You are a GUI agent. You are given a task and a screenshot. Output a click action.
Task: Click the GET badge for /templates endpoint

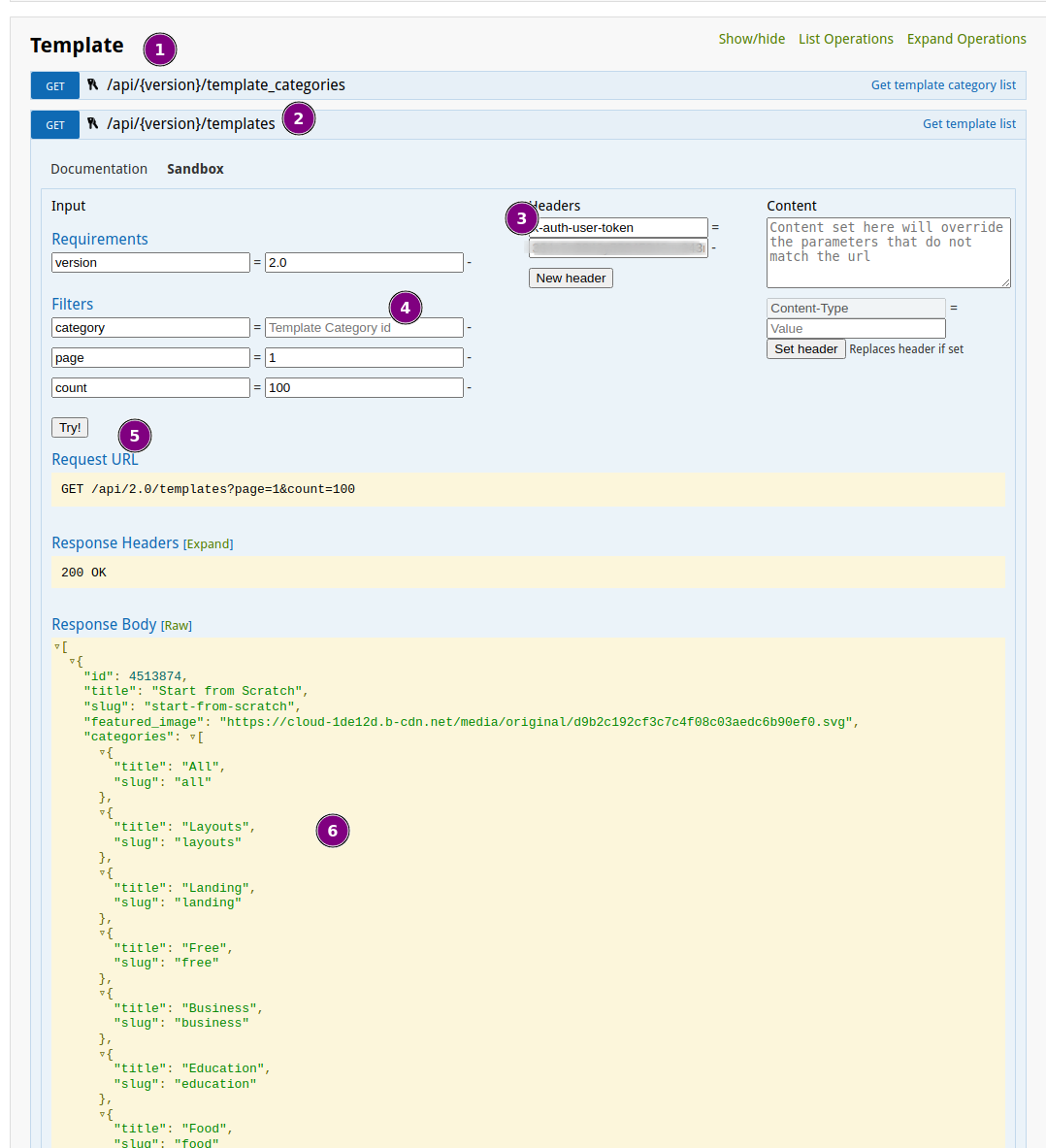(55, 124)
